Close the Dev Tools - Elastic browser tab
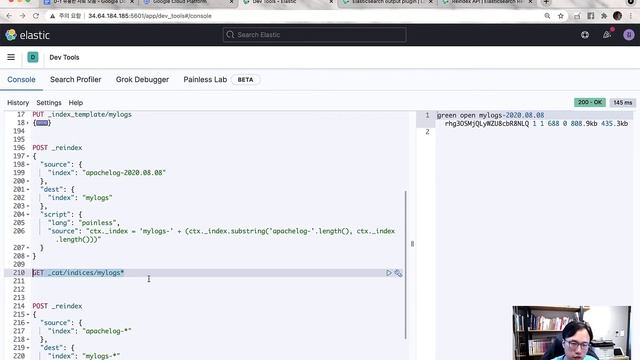Viewport: 640px width, 360px height. (331, 2)
